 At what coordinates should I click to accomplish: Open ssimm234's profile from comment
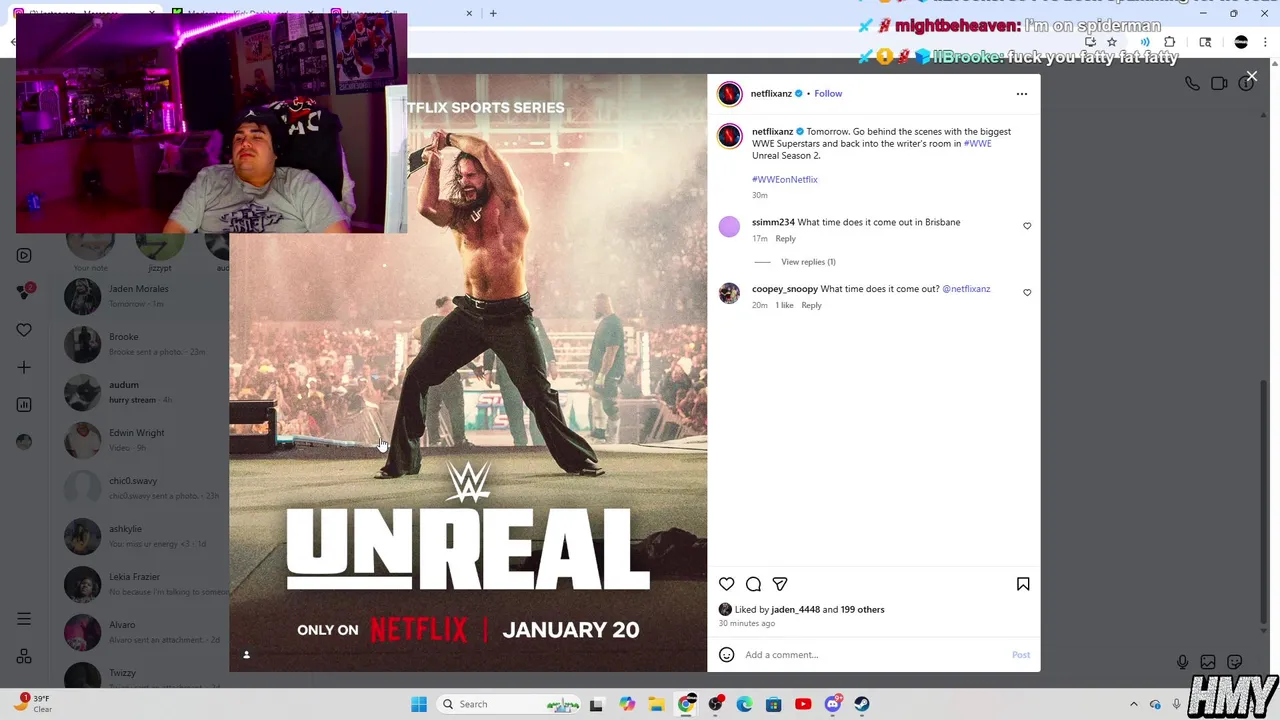pyautogui.click(x=773, y=222)
